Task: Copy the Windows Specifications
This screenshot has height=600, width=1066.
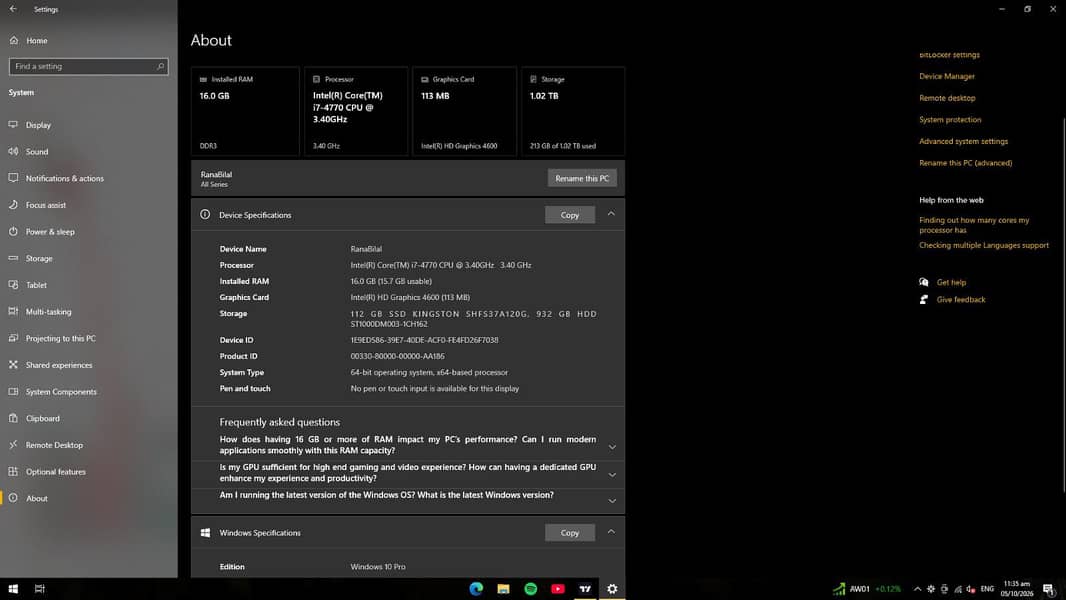Action: 570,533
